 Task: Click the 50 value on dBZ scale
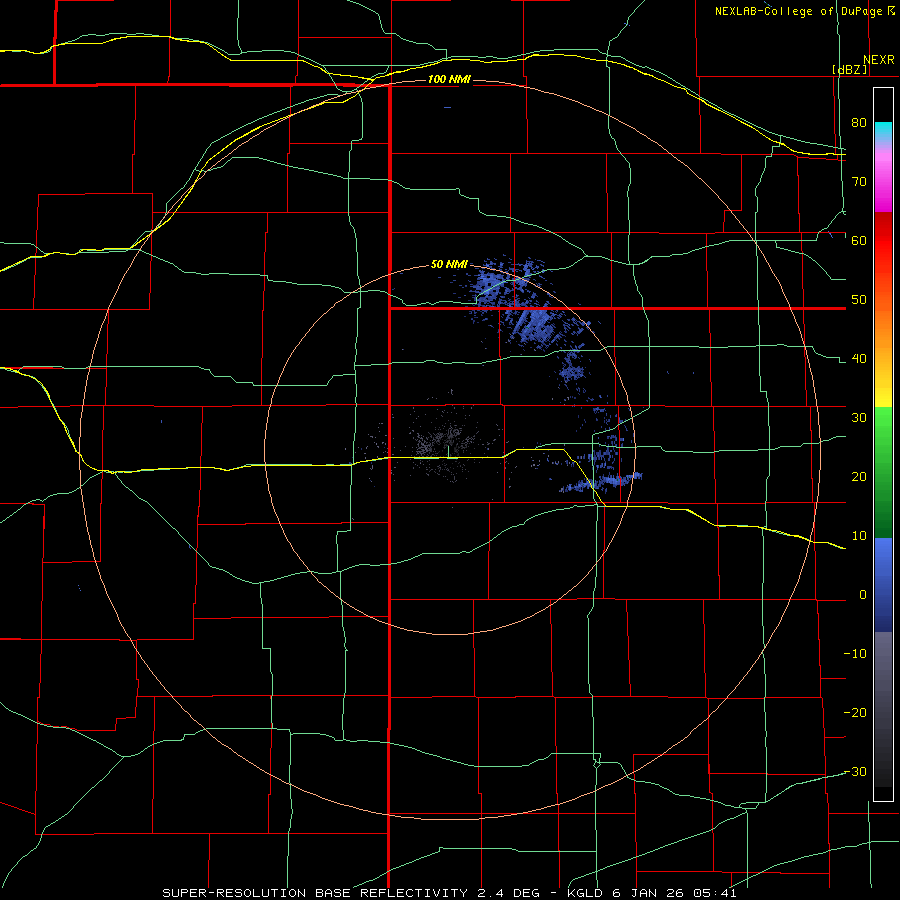click(x=859, y=300)
